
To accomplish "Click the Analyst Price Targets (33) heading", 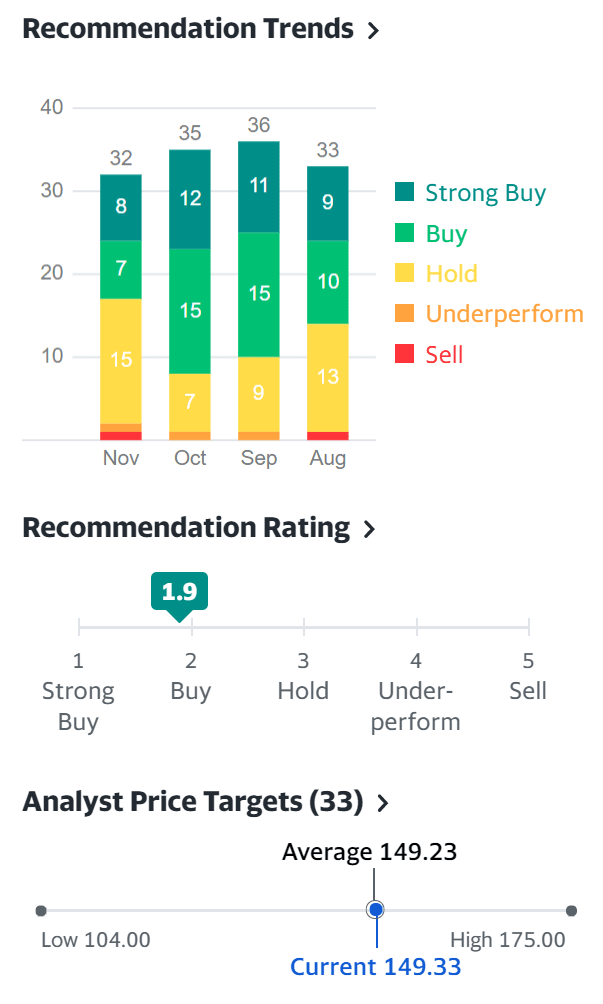I will [x=192, y=802].
